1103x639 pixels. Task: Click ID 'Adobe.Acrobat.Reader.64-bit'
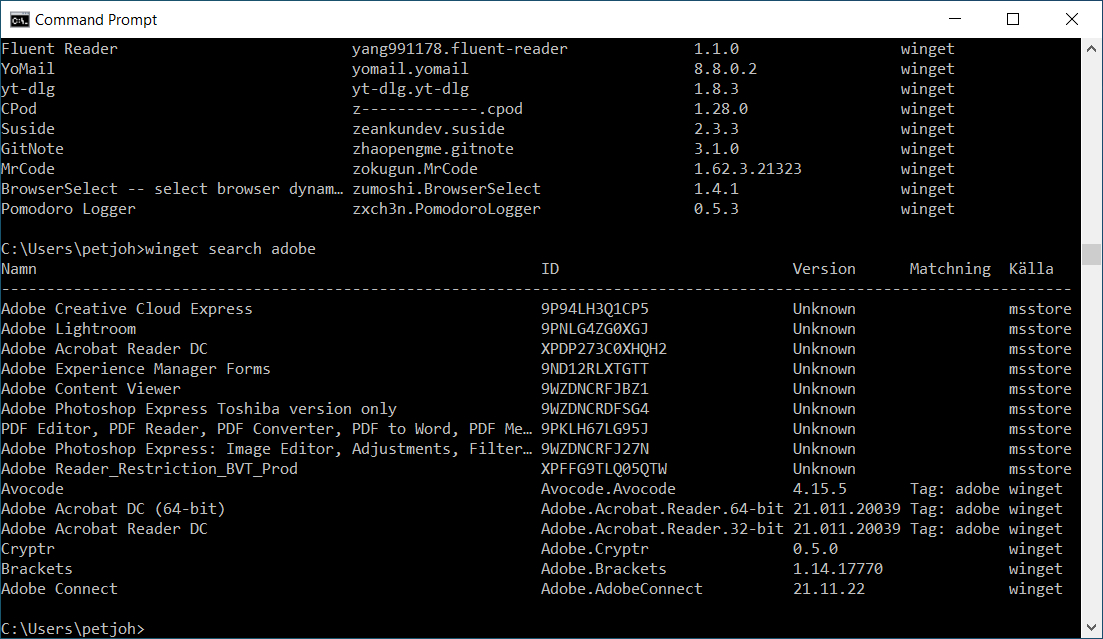click(662, 509)
